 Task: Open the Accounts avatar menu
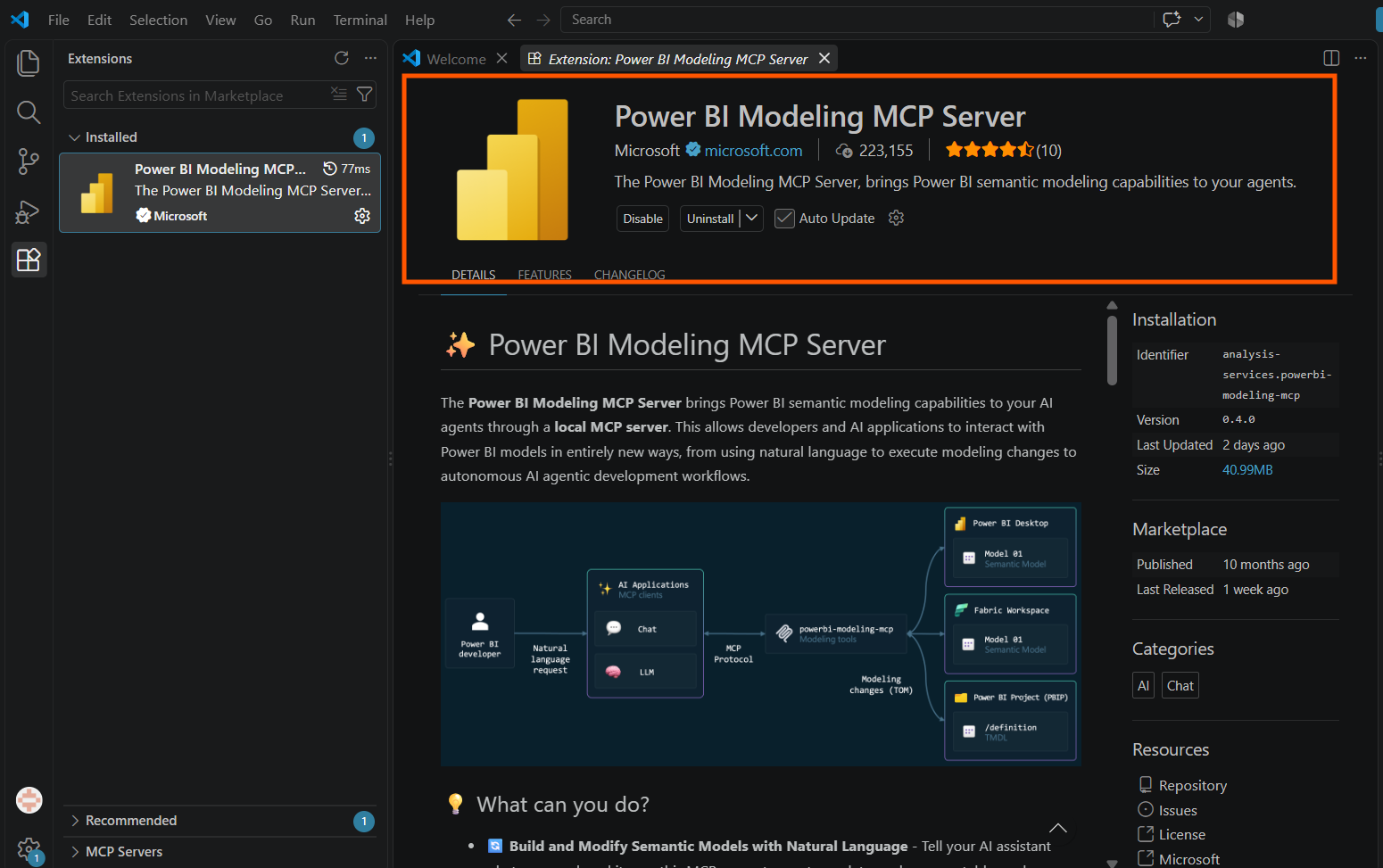(x=29, y=800)
